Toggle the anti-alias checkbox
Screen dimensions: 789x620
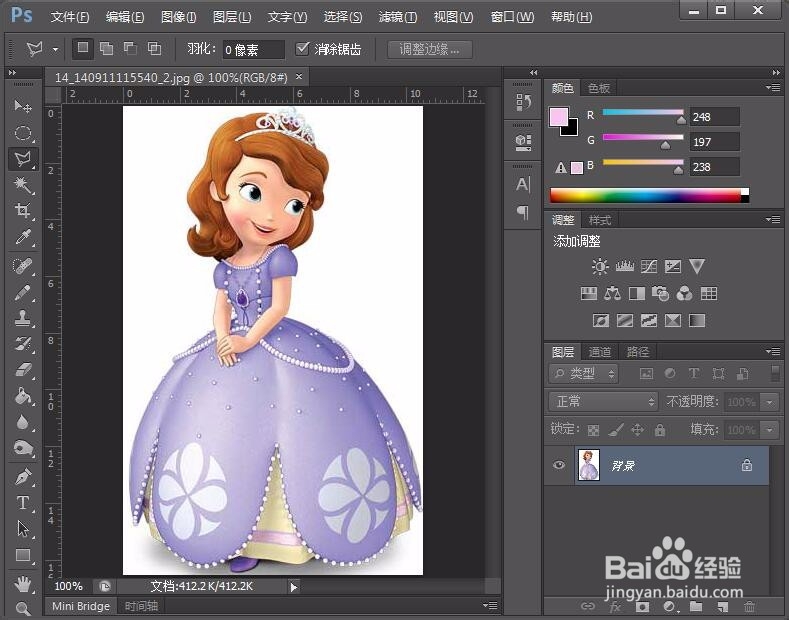302,48
